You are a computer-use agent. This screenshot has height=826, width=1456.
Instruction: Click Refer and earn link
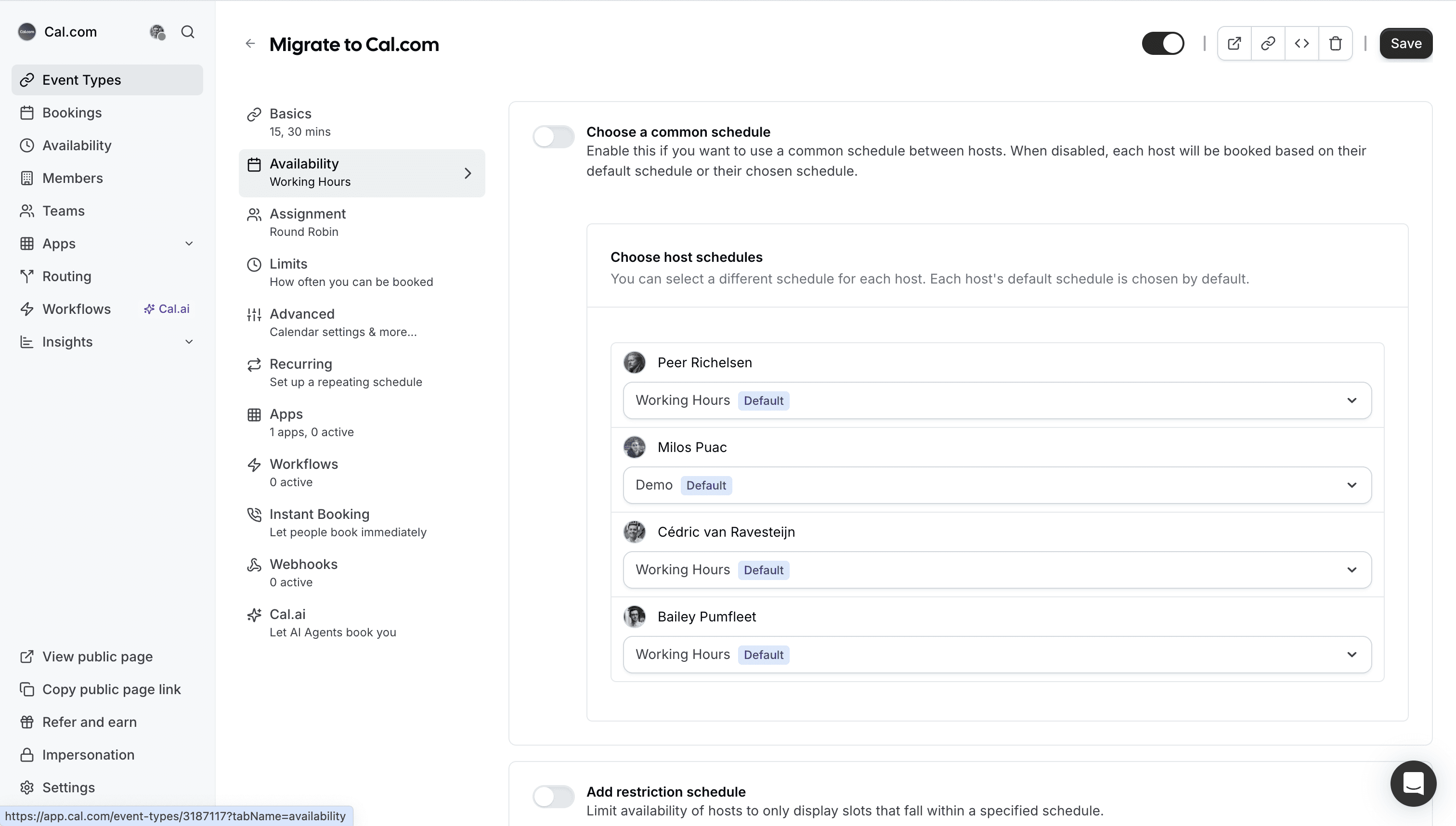[107, 722]
